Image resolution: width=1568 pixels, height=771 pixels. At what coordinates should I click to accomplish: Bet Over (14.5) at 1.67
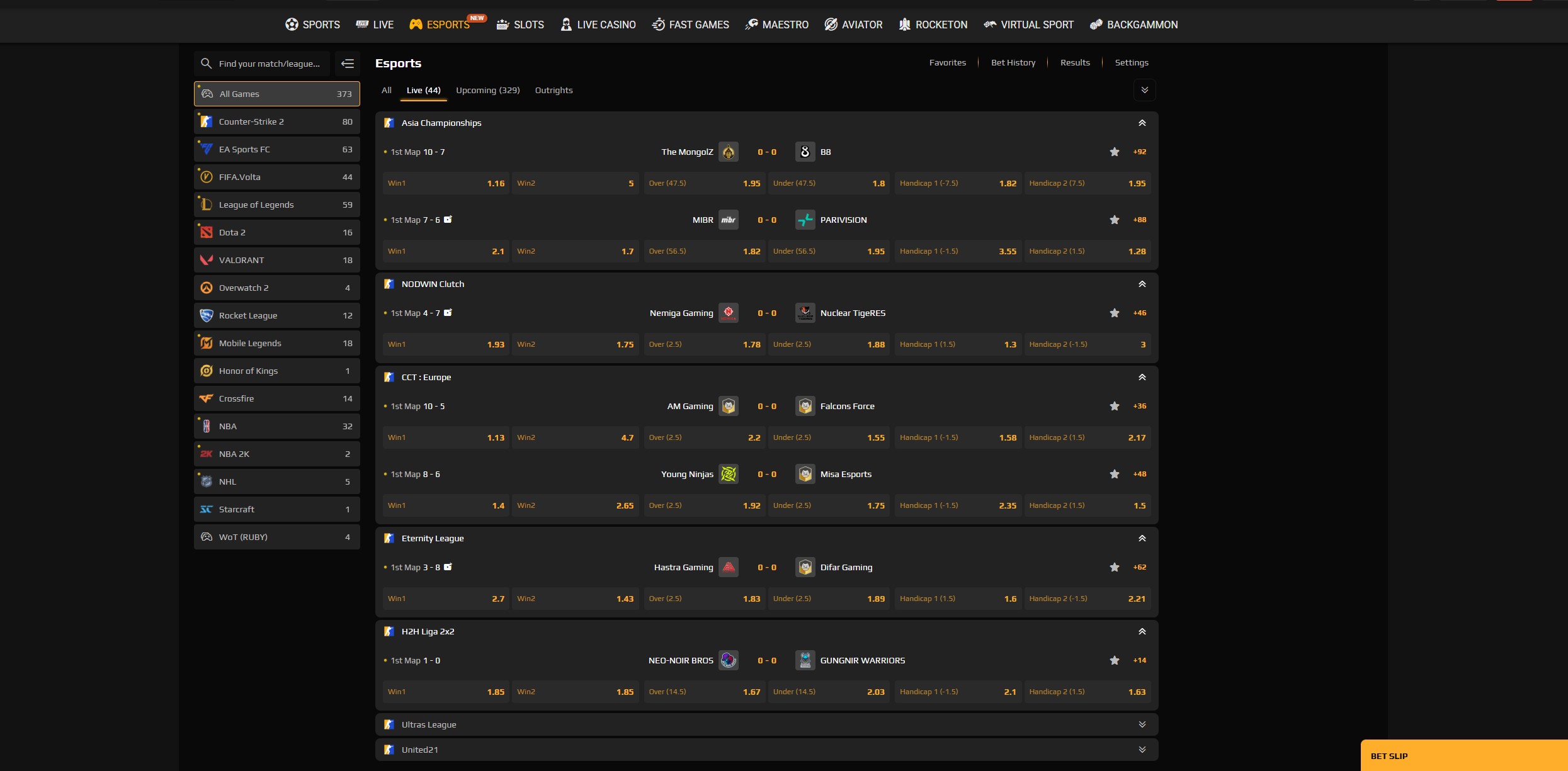(x=705, y=692)
